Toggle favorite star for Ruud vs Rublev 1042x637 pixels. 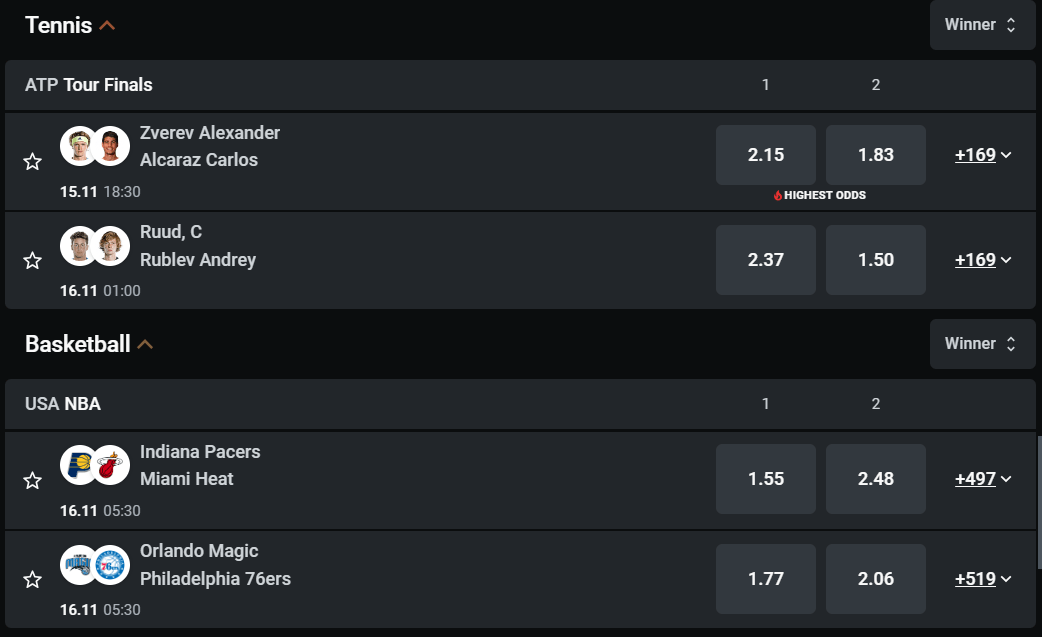point(32,261)
